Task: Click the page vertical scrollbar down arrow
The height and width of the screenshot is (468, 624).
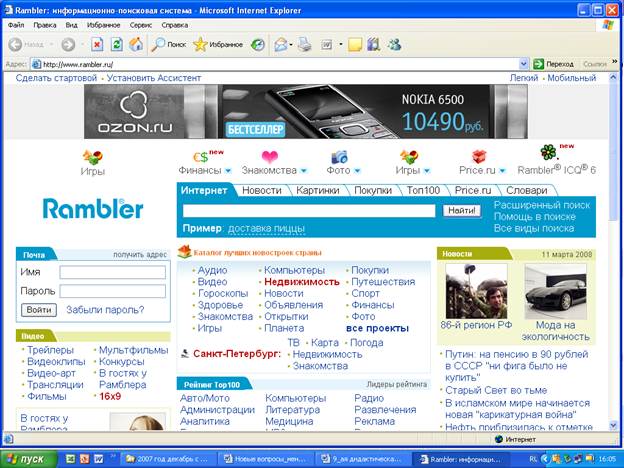Action: click(613, 425)
